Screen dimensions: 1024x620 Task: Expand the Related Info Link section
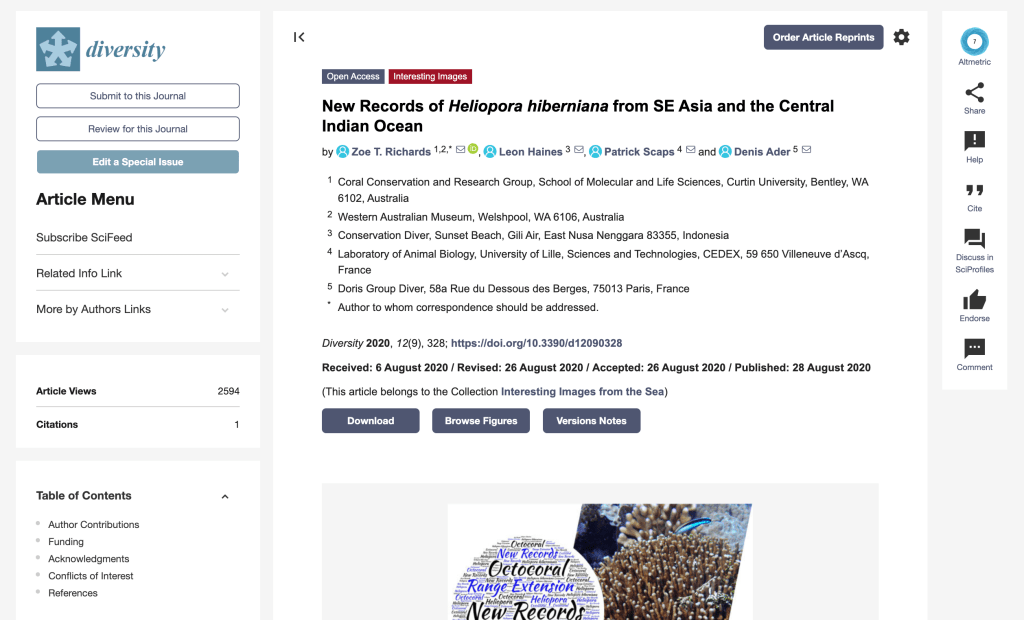coord(225,274)
